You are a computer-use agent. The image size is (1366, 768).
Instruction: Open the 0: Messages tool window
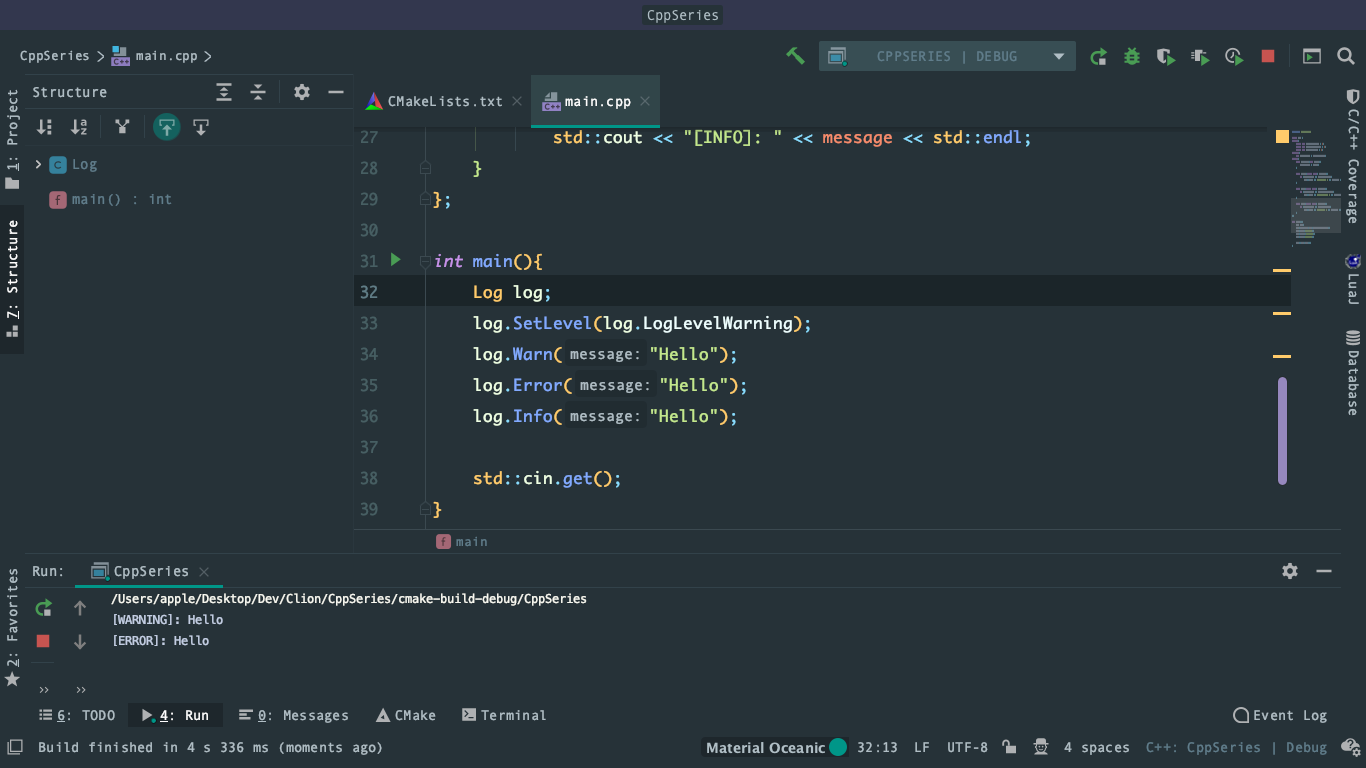coord(294,715)
